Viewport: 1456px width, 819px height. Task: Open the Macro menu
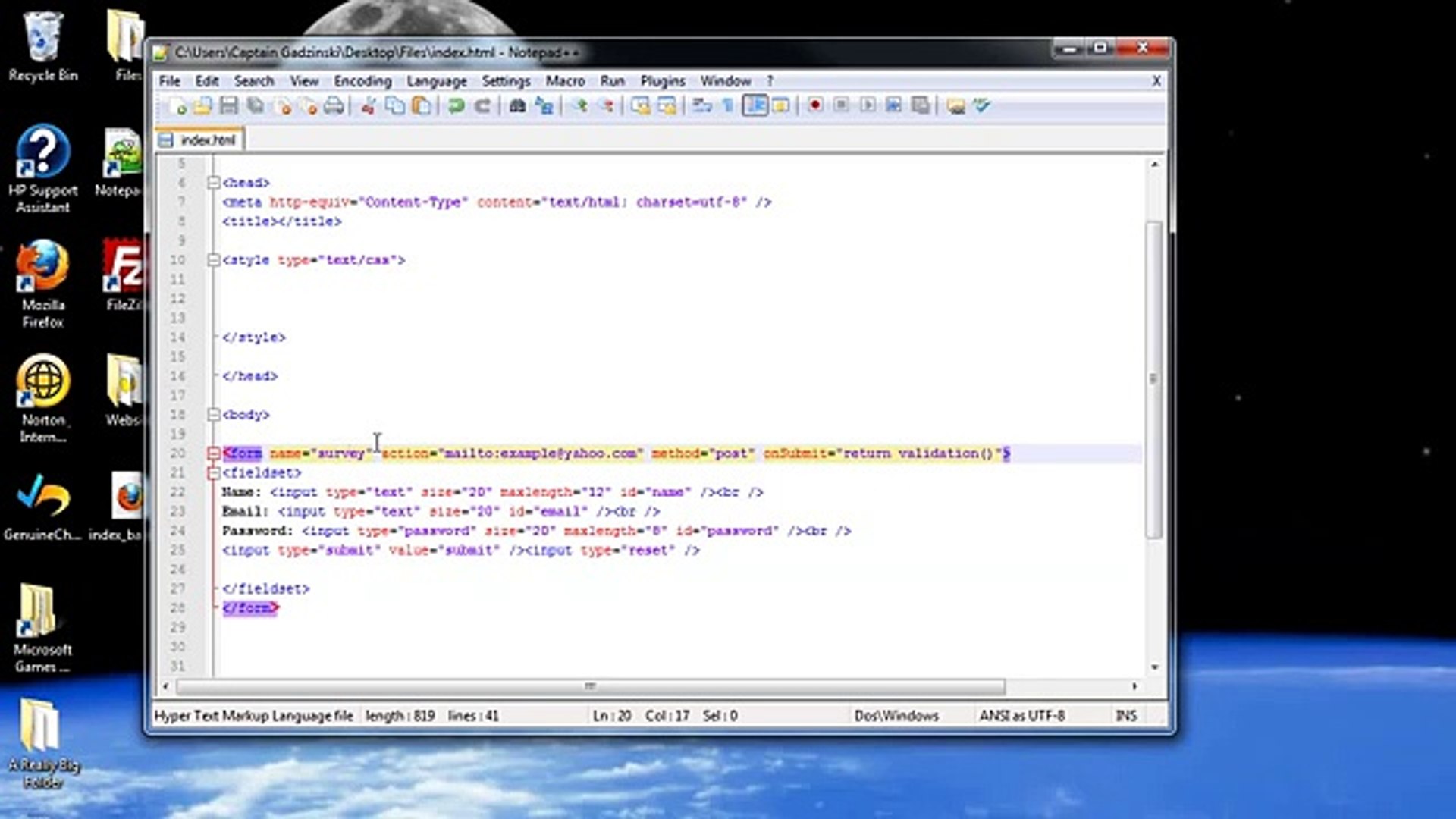(x=566, y=81)
